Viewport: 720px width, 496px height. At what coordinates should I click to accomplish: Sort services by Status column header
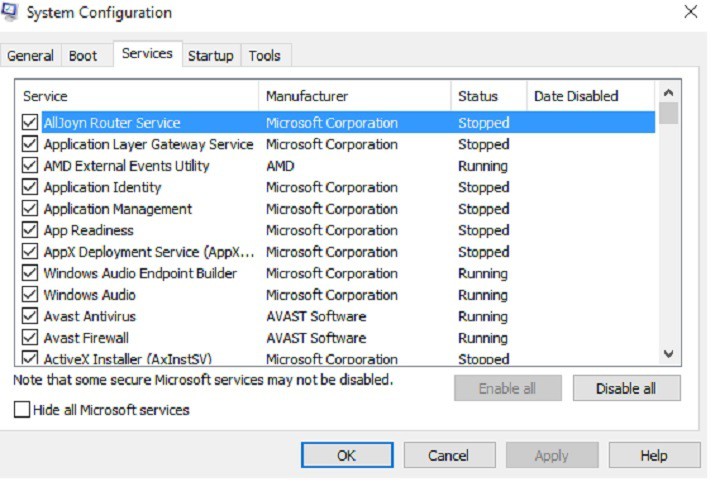pos(488,96)
